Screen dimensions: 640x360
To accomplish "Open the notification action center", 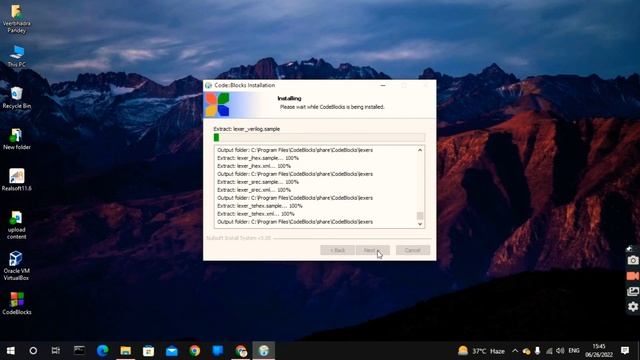I will point(625,351).
